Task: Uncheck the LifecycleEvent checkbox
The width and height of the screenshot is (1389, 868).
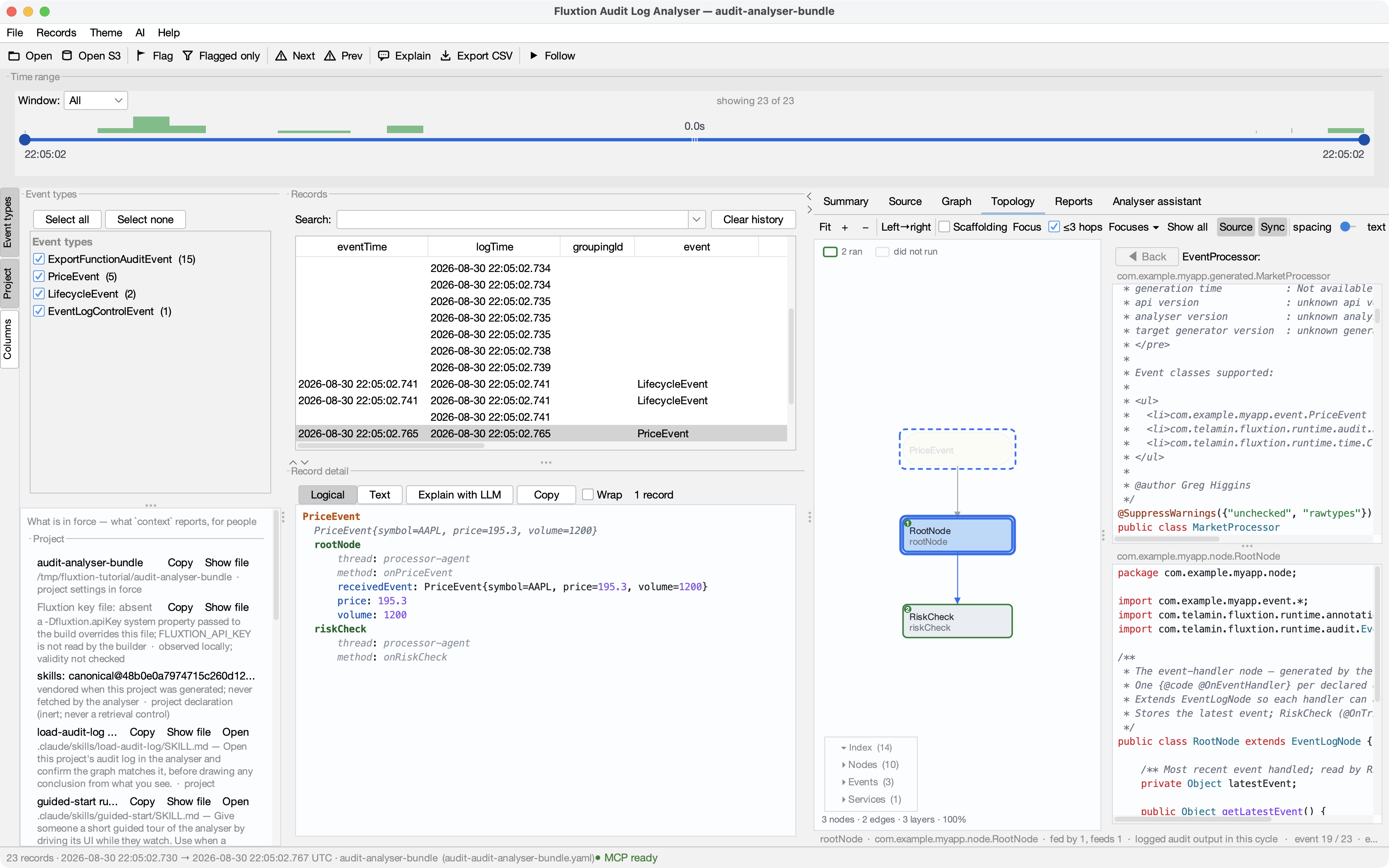Action: [x=39, y=294]
